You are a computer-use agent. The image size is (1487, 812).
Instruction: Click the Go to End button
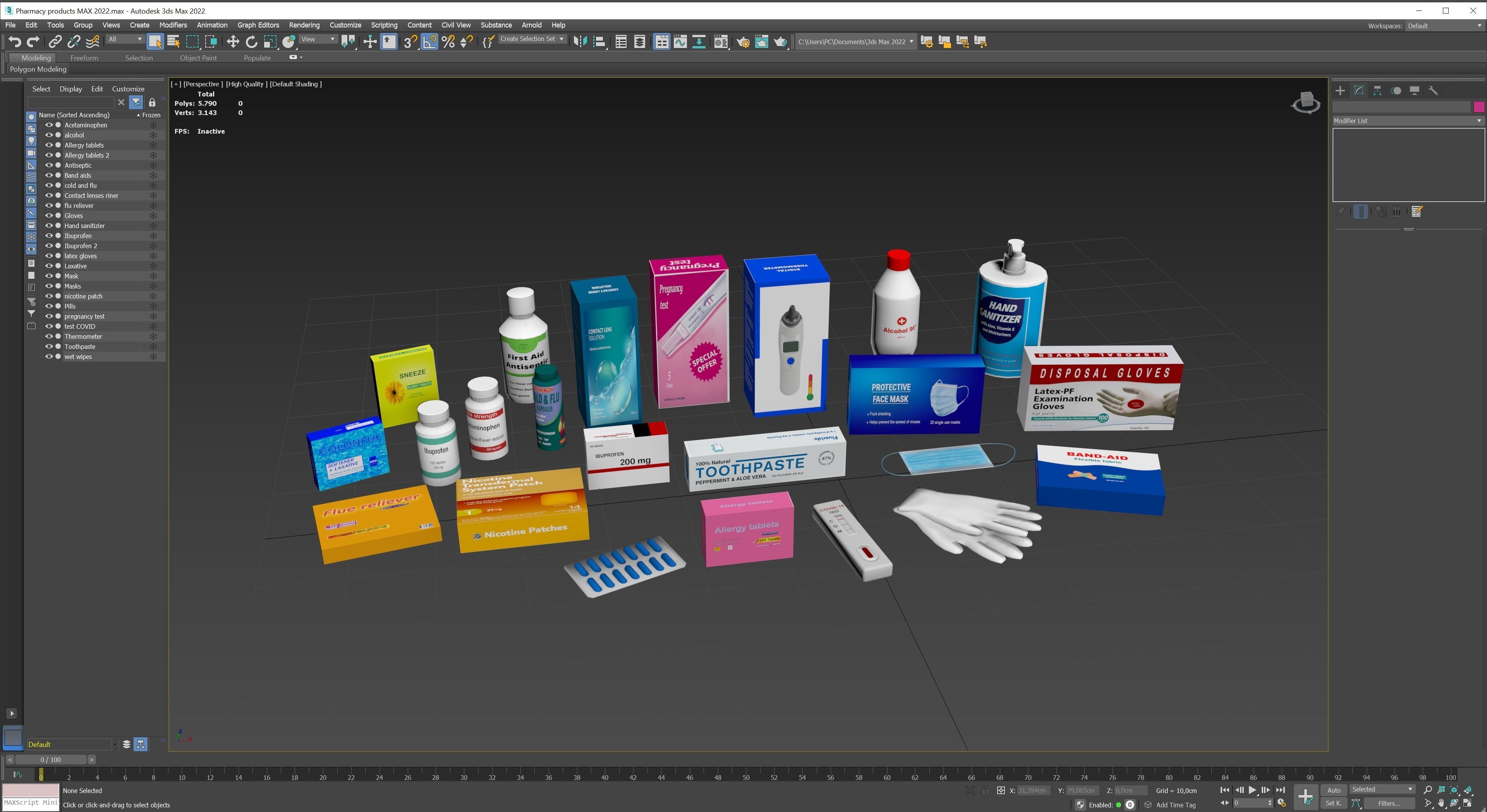point(1280,790)
